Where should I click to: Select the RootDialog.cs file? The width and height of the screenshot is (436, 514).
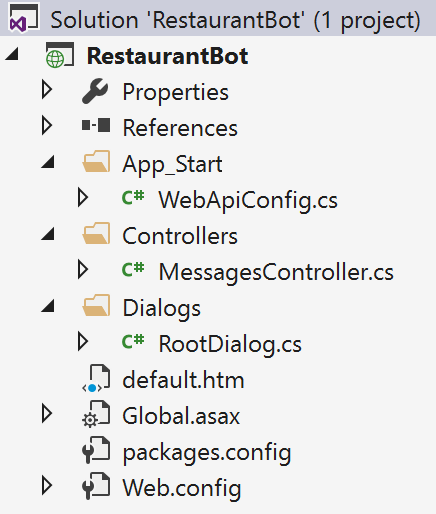pyautogui.click(x=230, y=344)
